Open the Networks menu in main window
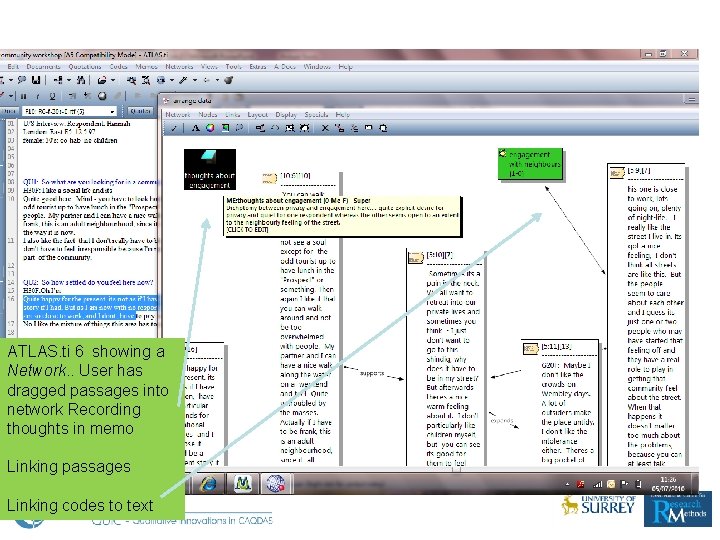The width and height of the screenshot is (720, 540). point(179,67)
